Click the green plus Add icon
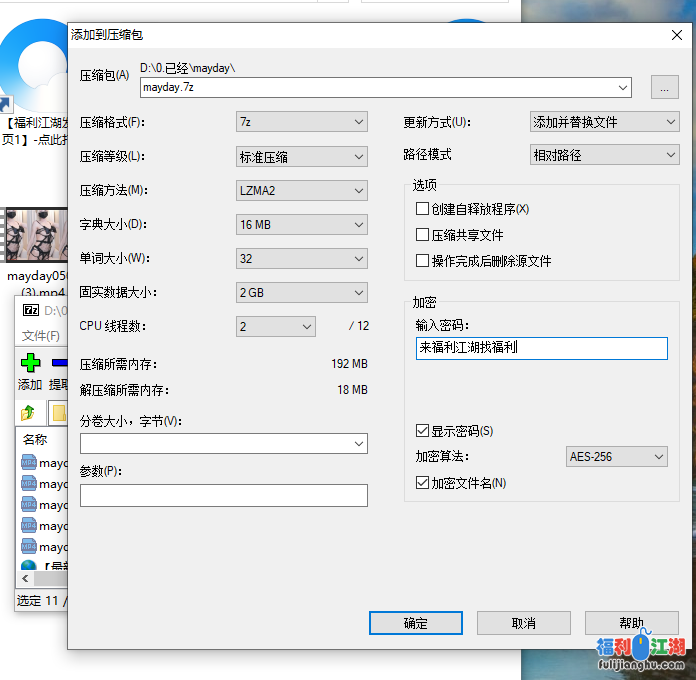The image size is (696, 680). click(x=31, y=362)
